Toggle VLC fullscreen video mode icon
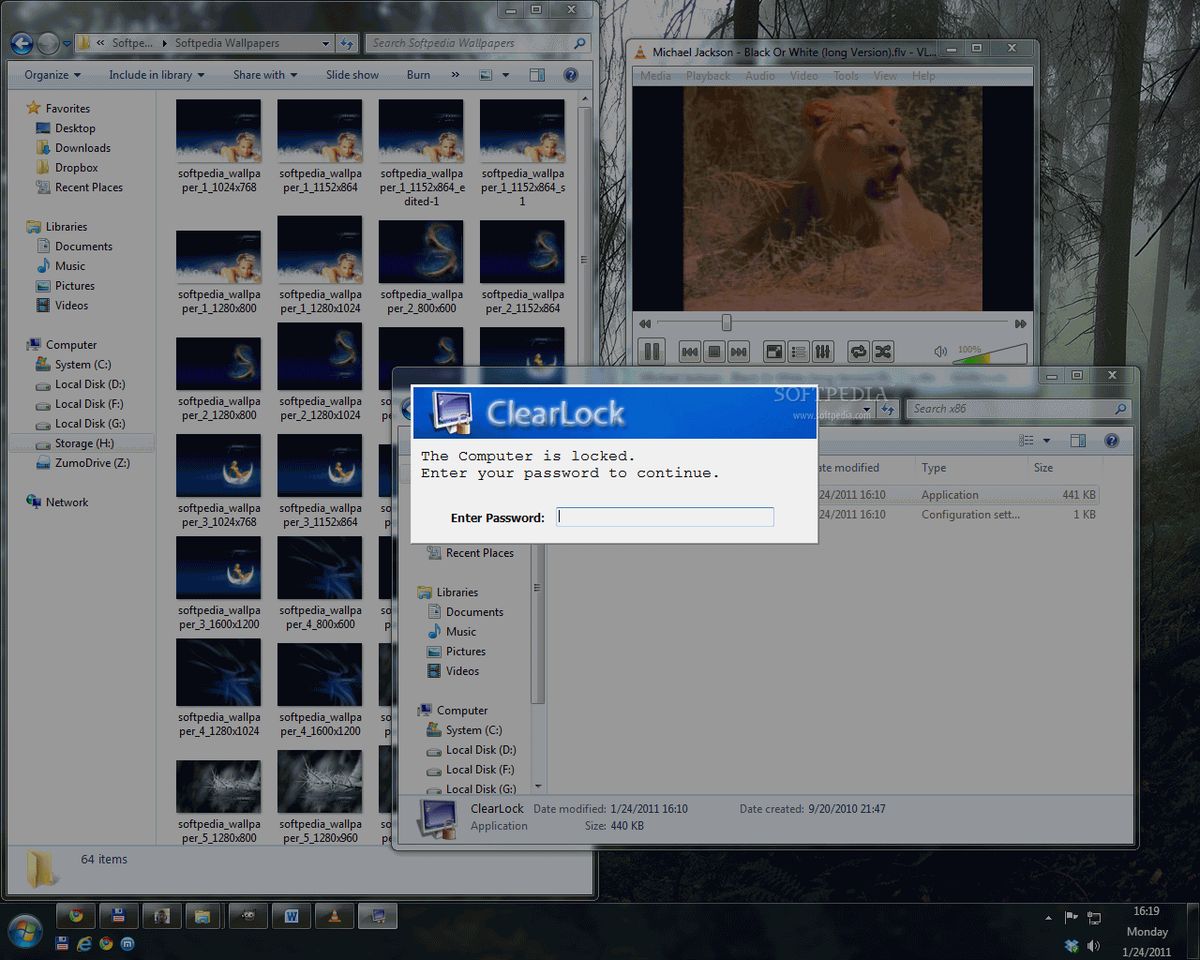Image resolution: width=1200 pixels, height=960 pixels. [773, 351]
